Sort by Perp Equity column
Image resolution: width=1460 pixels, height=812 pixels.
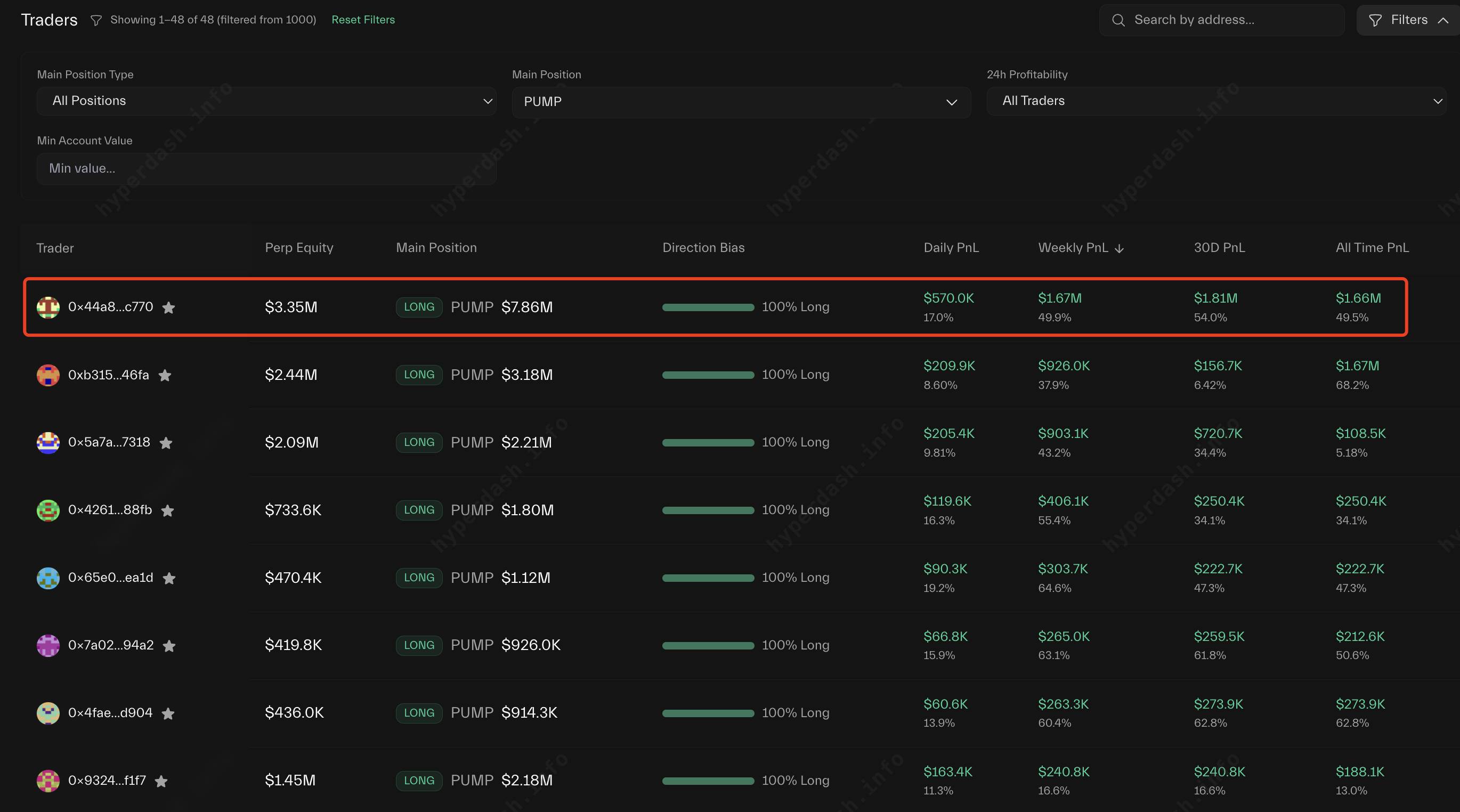(299, 248)
